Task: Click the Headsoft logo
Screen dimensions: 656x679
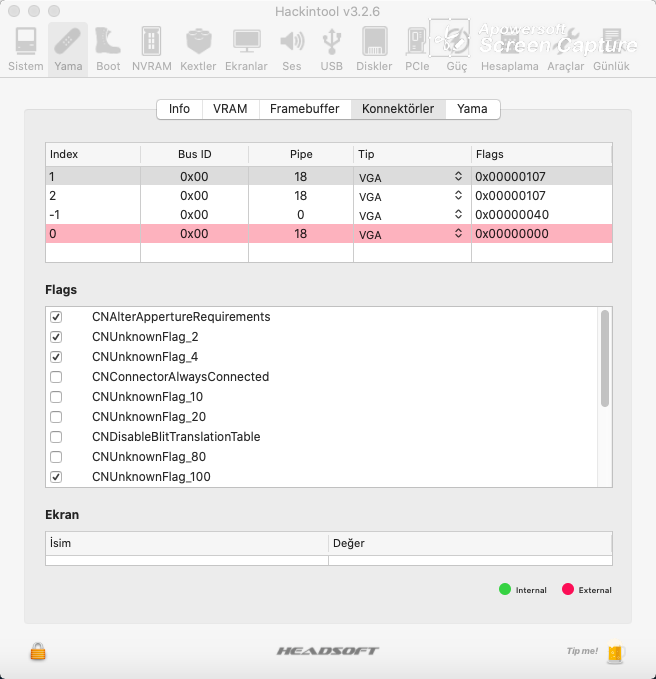Action: pos(328,651)
